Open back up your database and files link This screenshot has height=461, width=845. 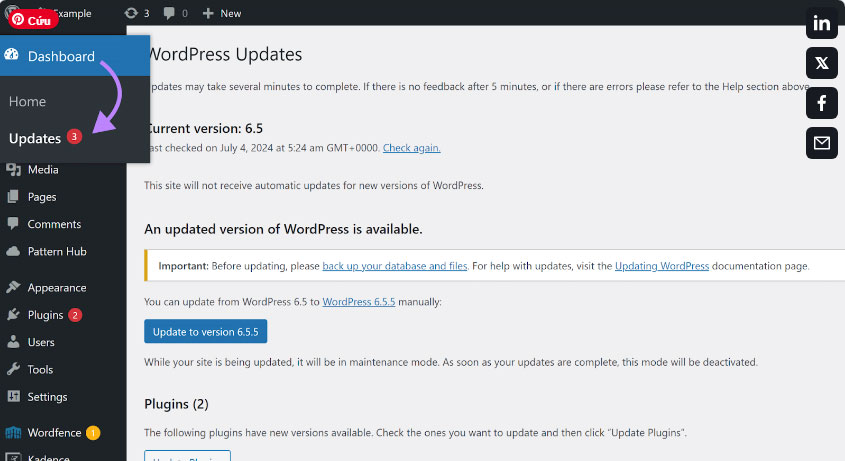(x=394, y=266)
